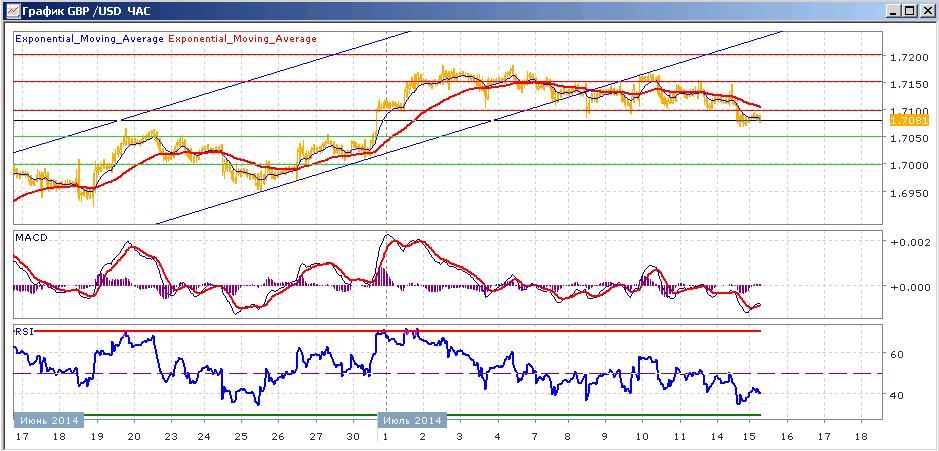Click the 1.6950 price axis label
939x451 pixels.
tap(908, 193)
